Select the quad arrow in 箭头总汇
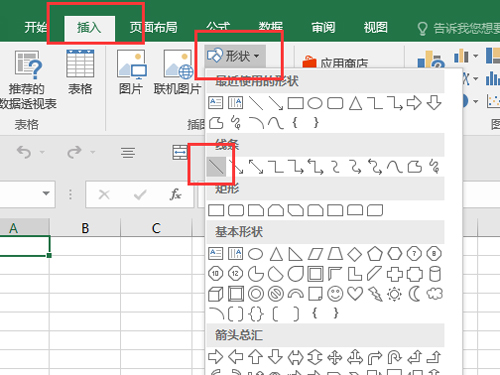The width and height of the screenshot is (500, 375). point(335,357)
